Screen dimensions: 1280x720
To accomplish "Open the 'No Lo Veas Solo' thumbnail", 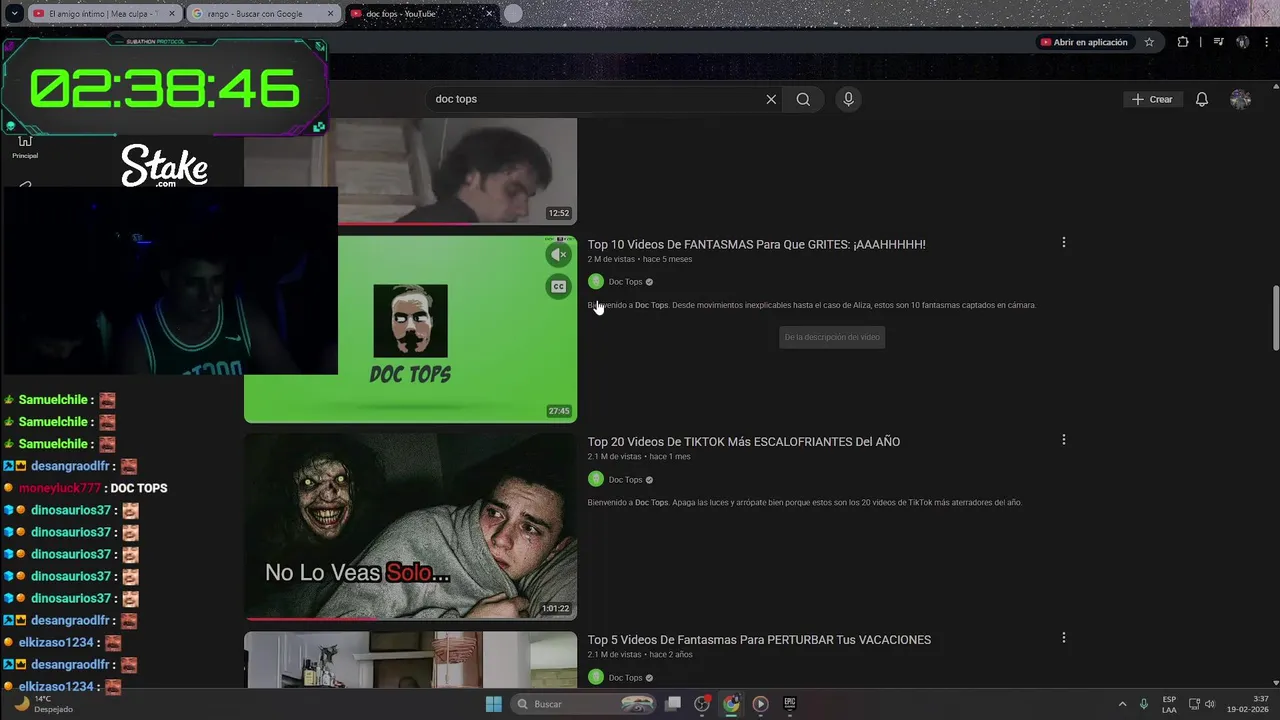I will [410, 526].
